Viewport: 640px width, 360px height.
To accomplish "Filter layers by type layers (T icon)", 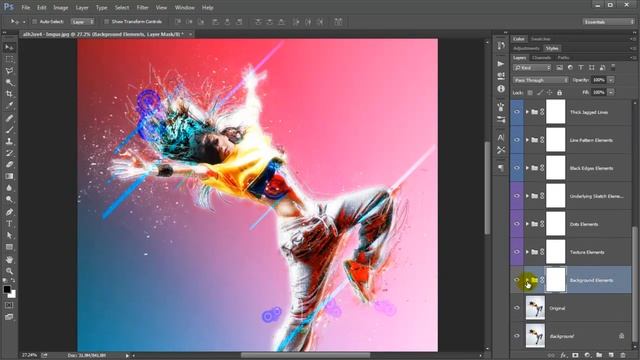I will tap(581, 68).
